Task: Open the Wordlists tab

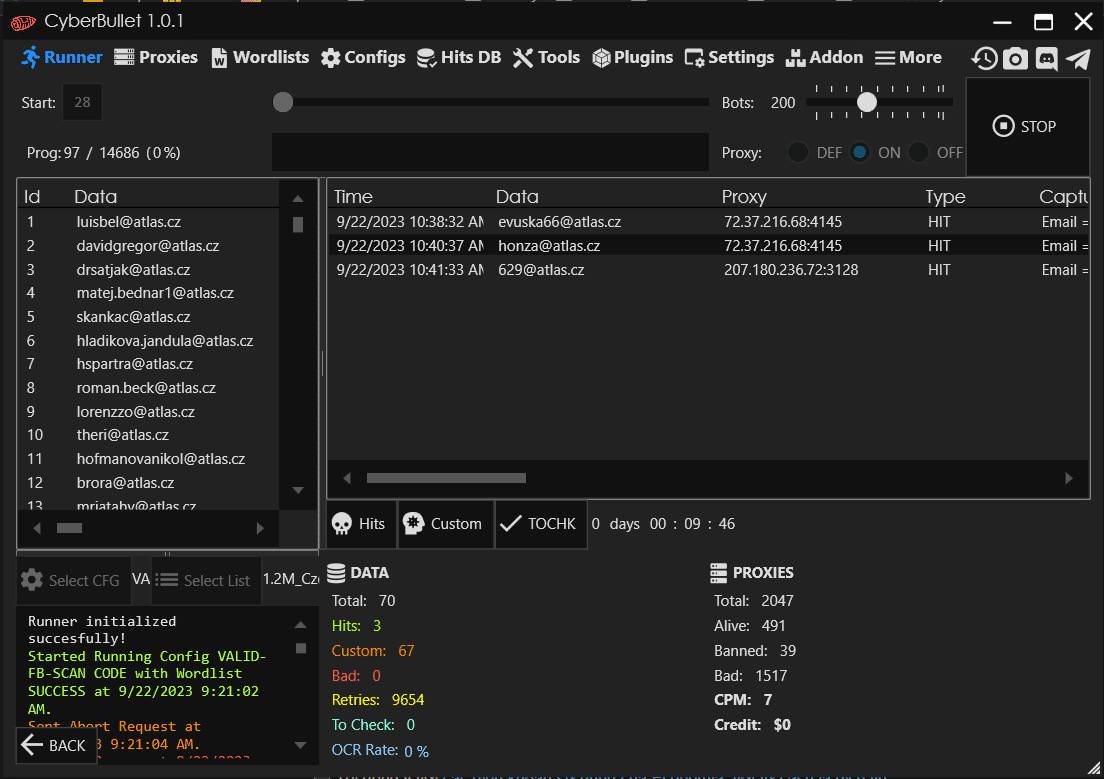Action: coord(260,57)
